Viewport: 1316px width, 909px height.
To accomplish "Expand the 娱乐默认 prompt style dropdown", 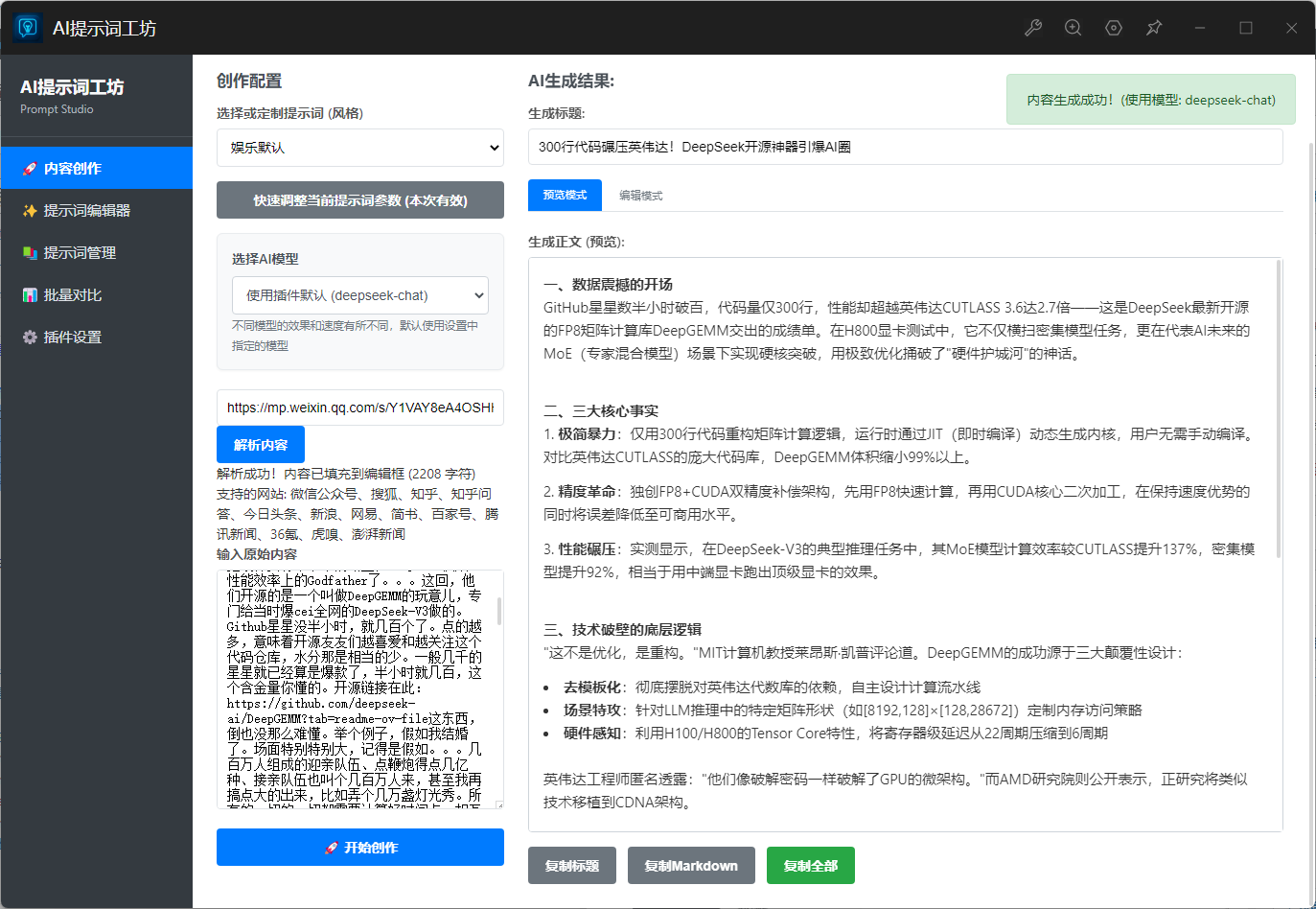I will 360,148.
